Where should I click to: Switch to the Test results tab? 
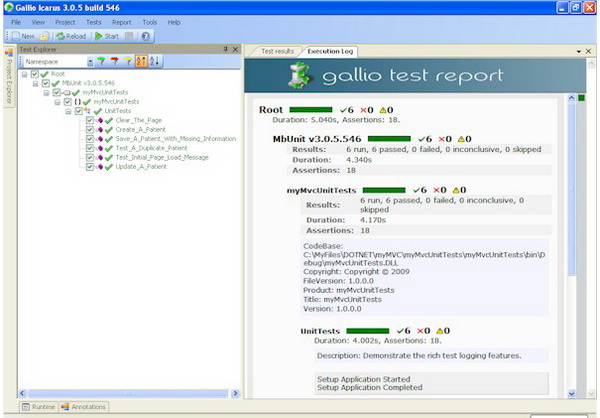click(x=277, y=51)
